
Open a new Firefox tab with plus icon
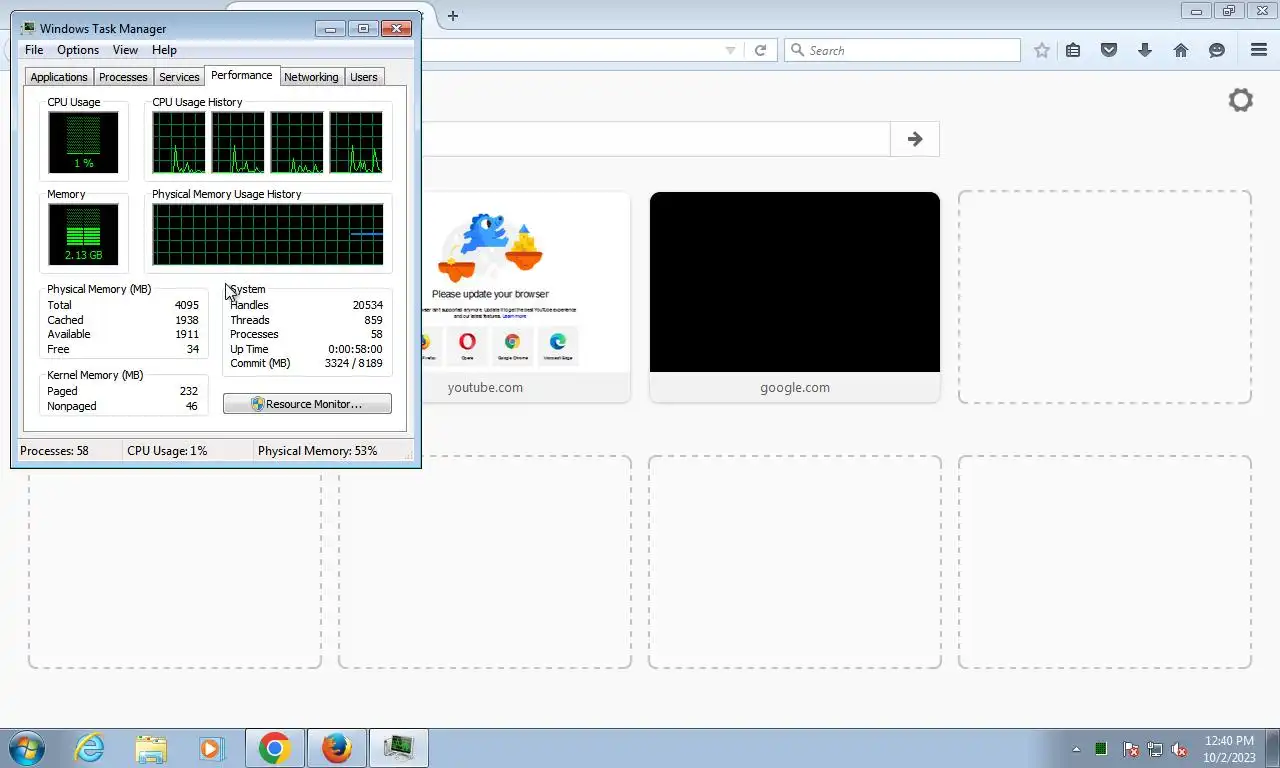(x=453, y=15)
